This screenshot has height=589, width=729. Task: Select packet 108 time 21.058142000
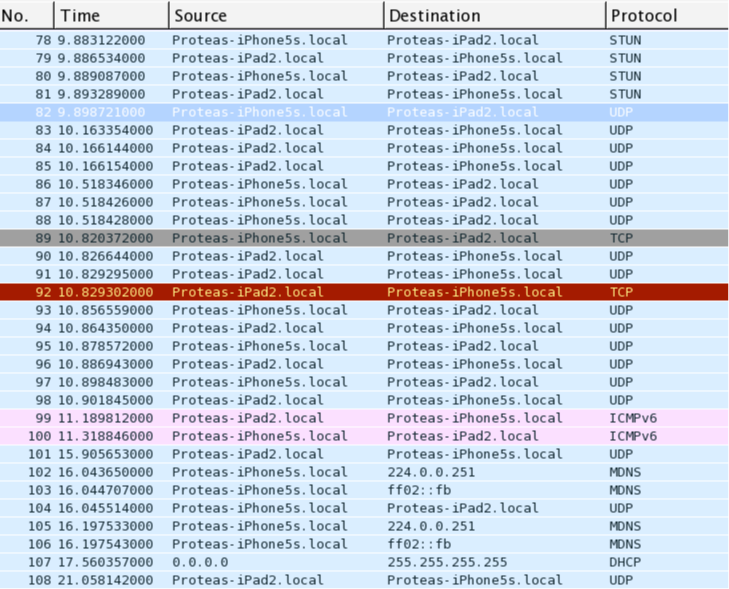pos(106,581)
